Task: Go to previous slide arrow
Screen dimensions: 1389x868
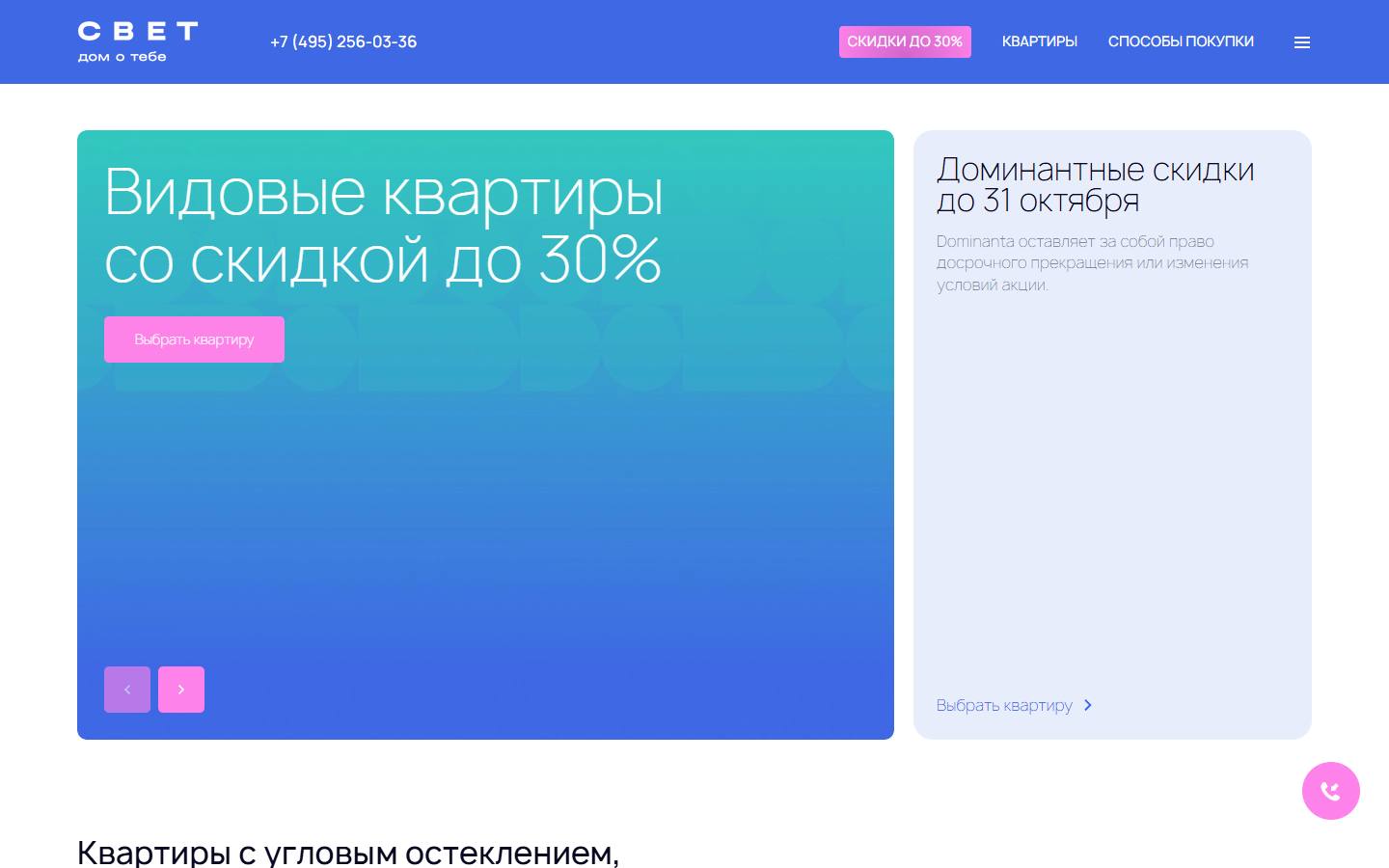Action: pyautogui.click(x=127, y=690)
